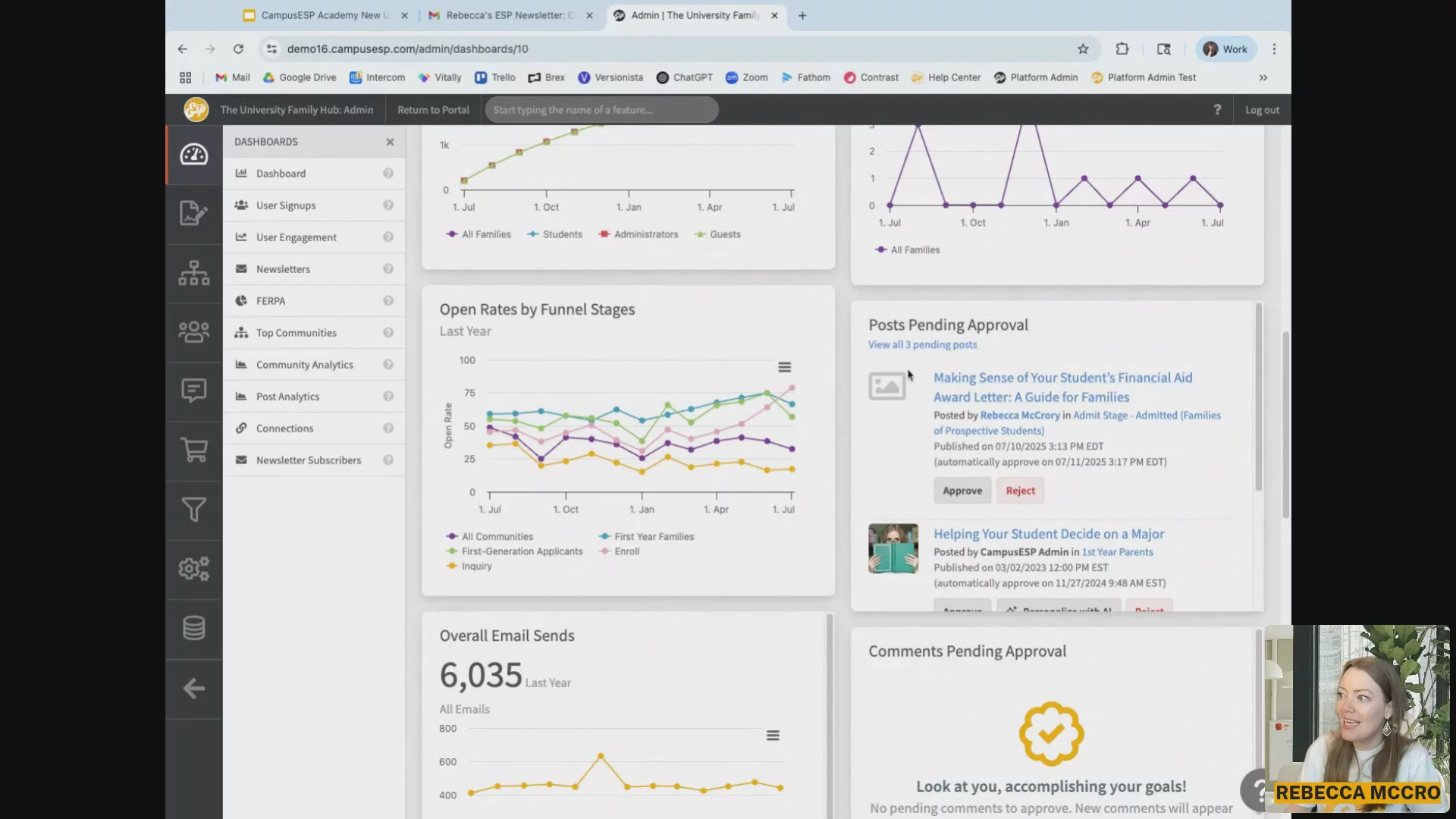Open the View all 3 pending posts link
This screenshot has width=1456, height=819.
(x=922, y=344)
